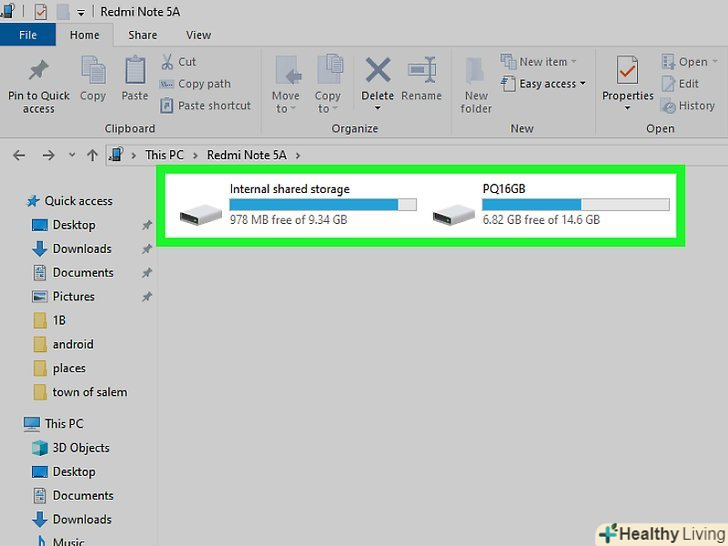
Task: Click This PC in the address breadcrumb
Action: [164, 155]
